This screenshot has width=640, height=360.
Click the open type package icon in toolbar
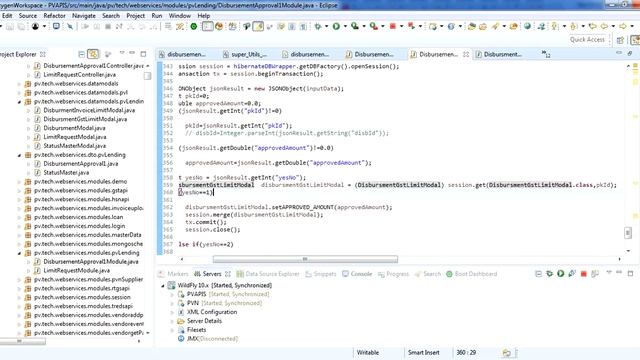[x=472, y=27]
